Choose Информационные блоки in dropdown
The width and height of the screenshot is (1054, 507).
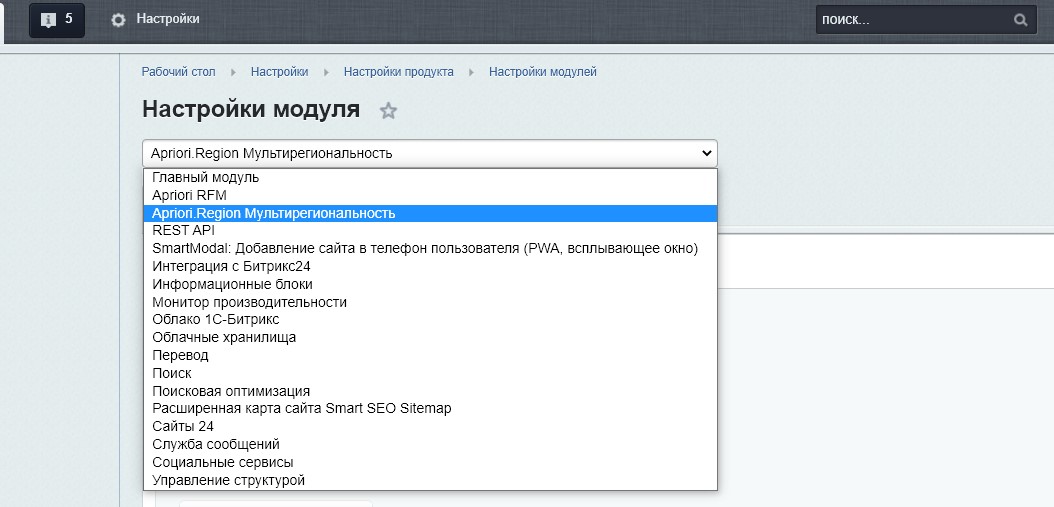[x=232, y=284]
